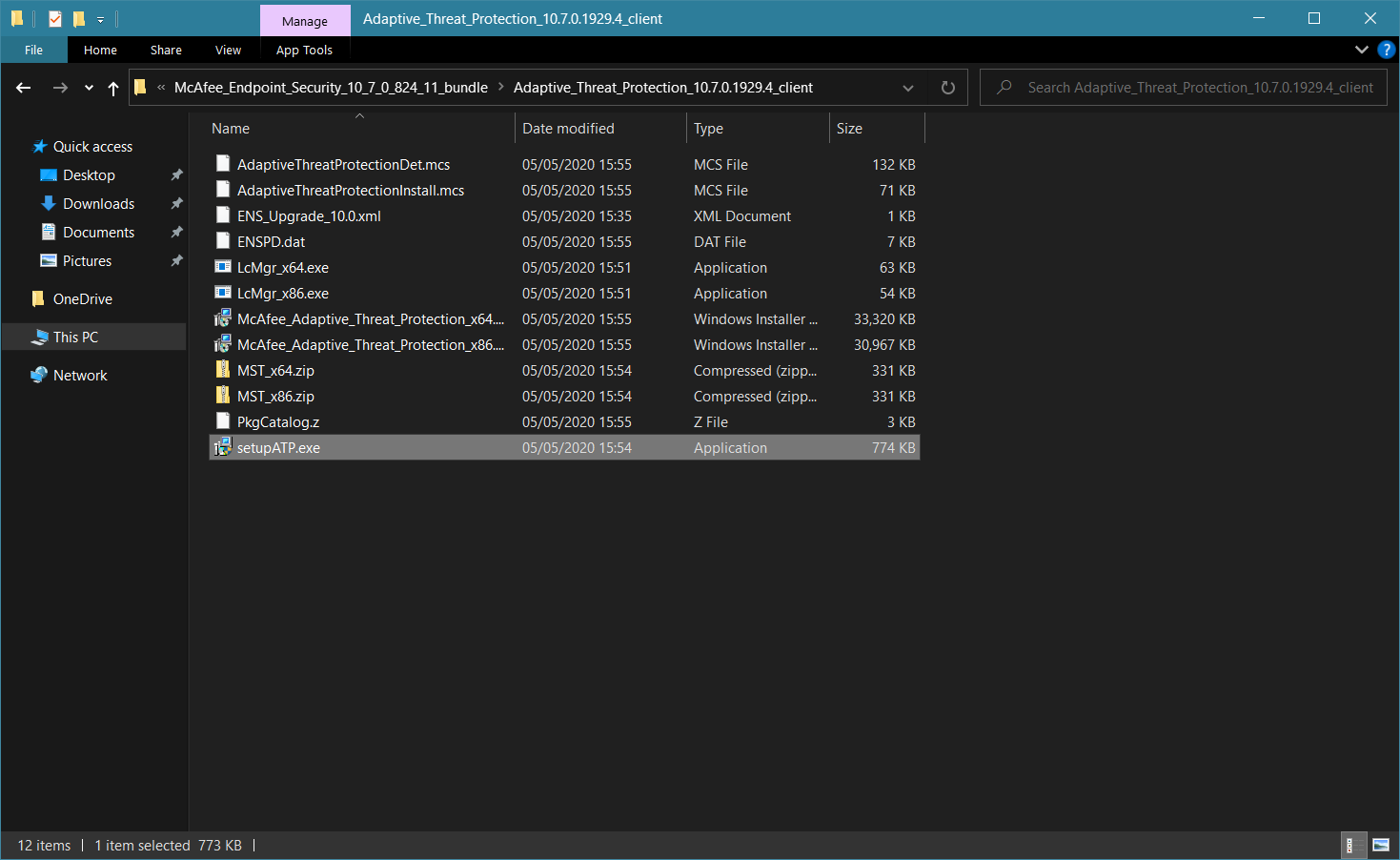The height and width of the screenshot is (860, 1400).
Task: Refresh the current folder view
Action: (x=947, y=88)
